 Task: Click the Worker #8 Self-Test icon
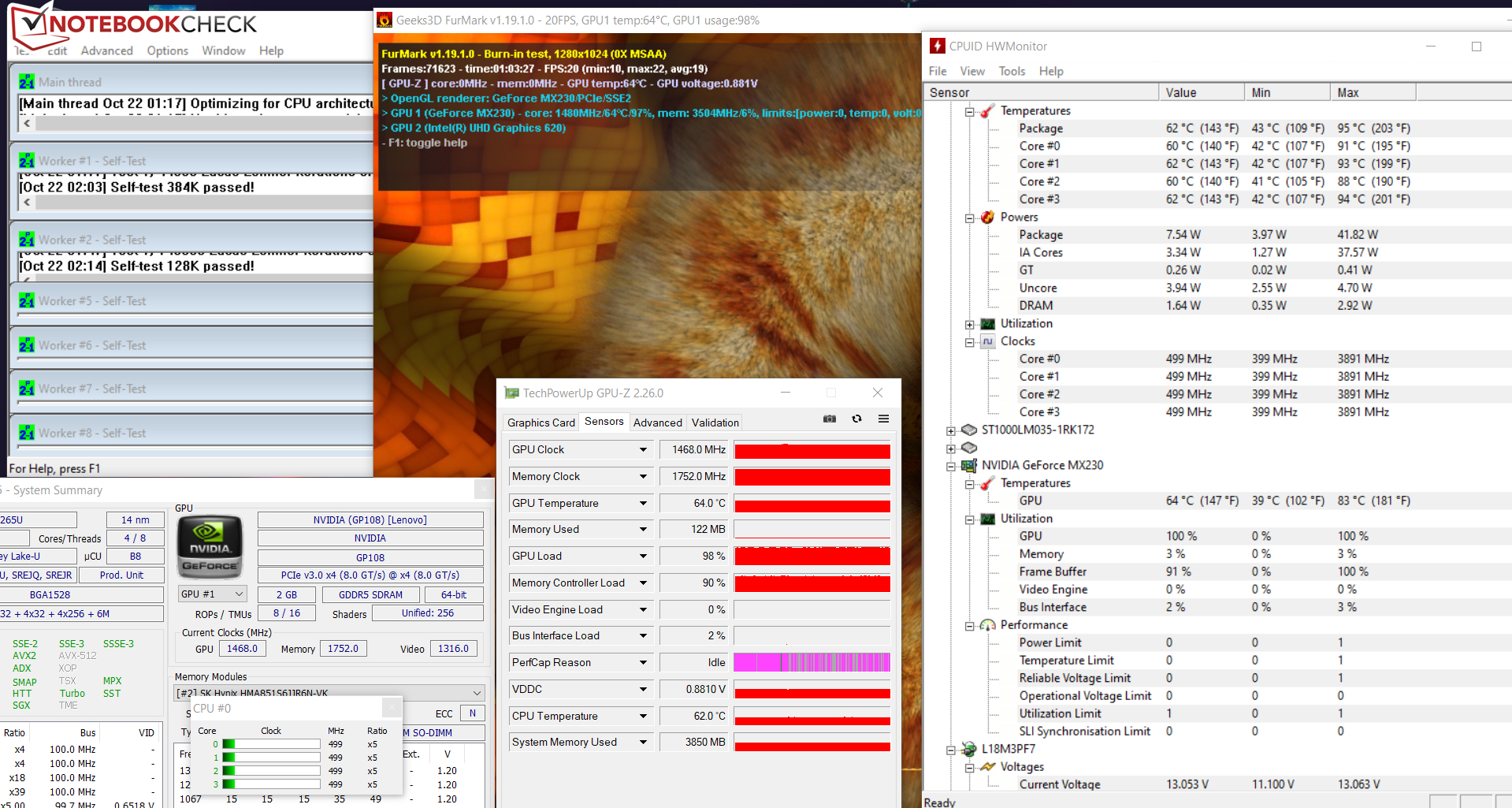pos(27,433)
